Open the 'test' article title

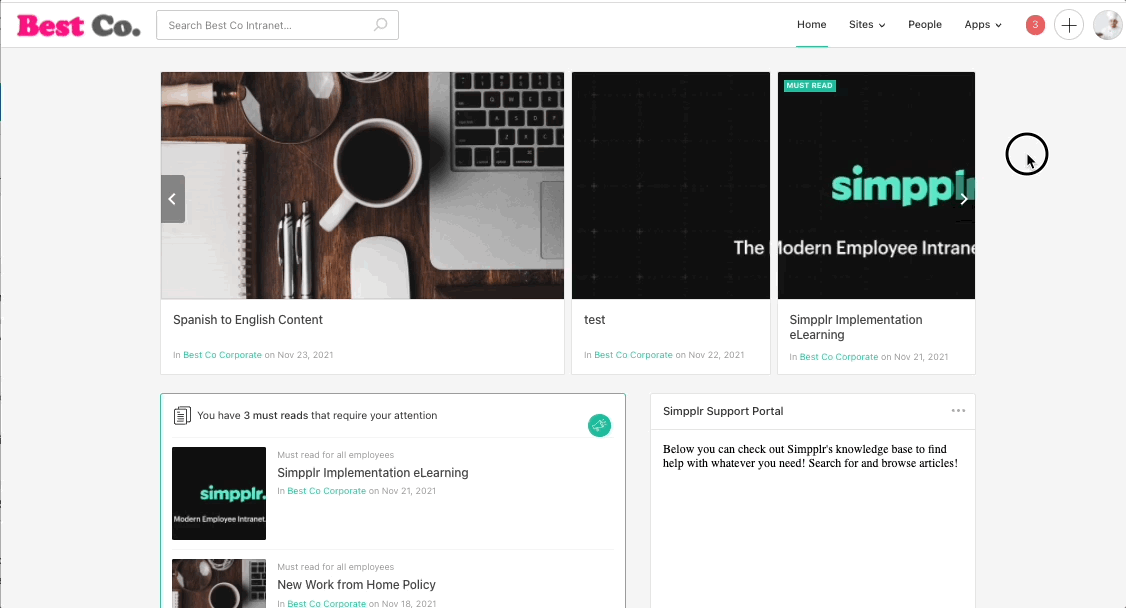coord(595,319)
